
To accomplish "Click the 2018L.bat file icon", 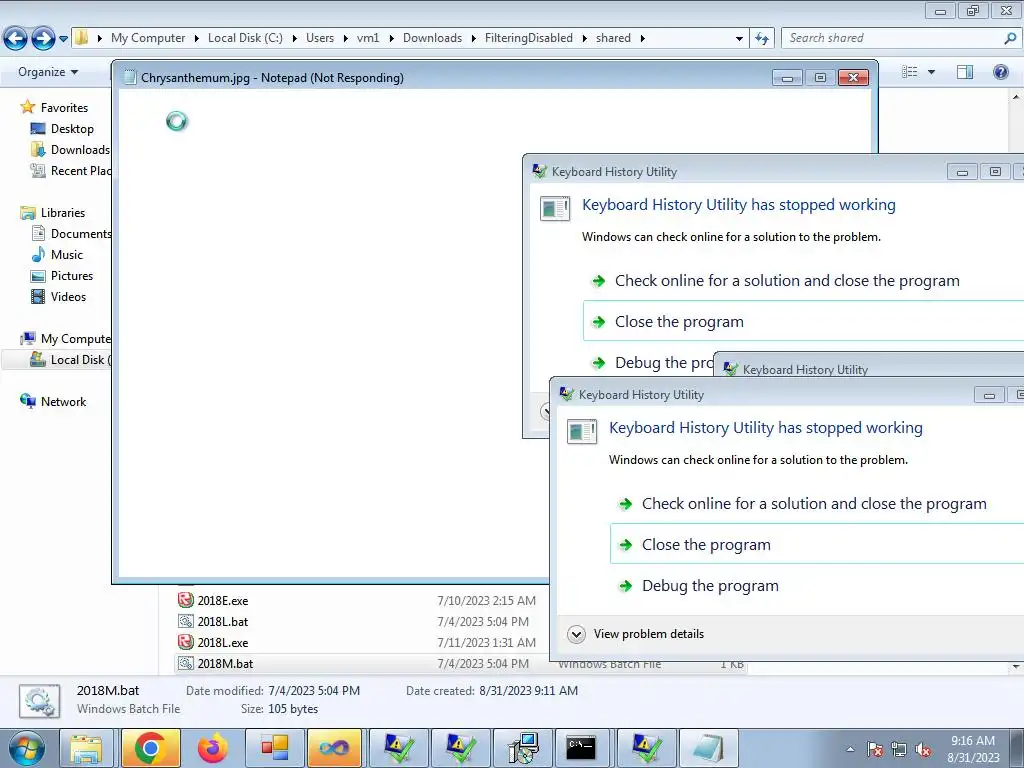I will click(186, 621).
